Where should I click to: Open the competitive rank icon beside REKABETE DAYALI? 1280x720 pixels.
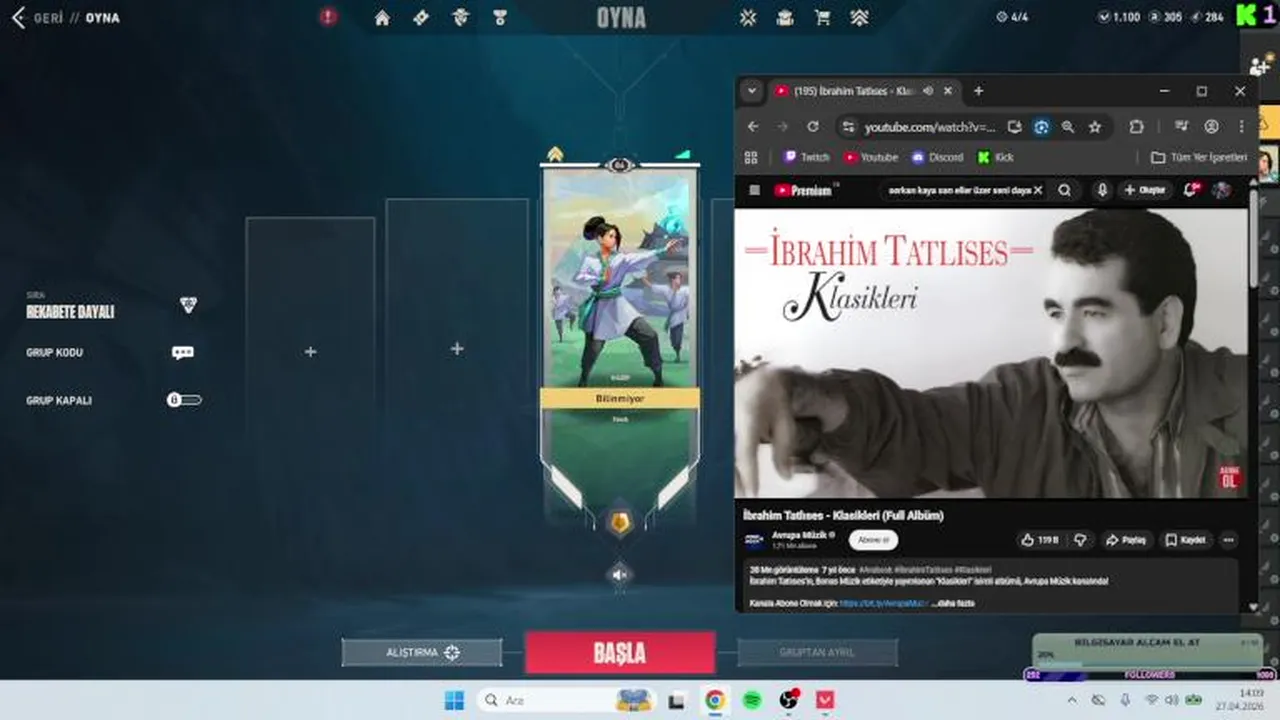tap(188, 305)
